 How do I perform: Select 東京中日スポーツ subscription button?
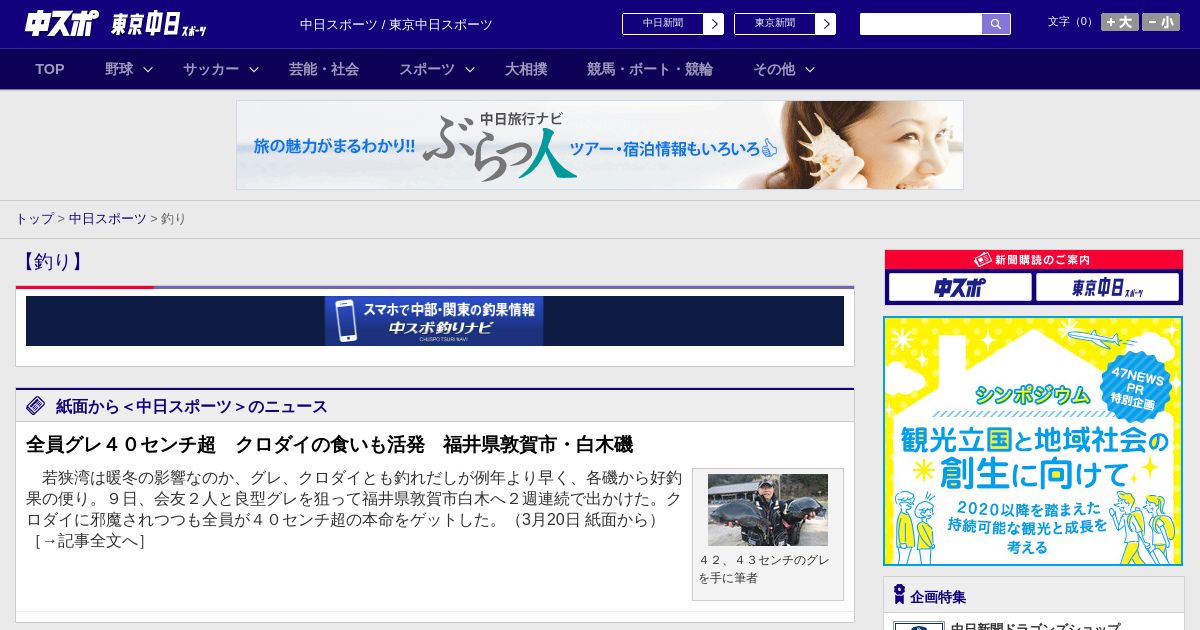coord(1108,288)
